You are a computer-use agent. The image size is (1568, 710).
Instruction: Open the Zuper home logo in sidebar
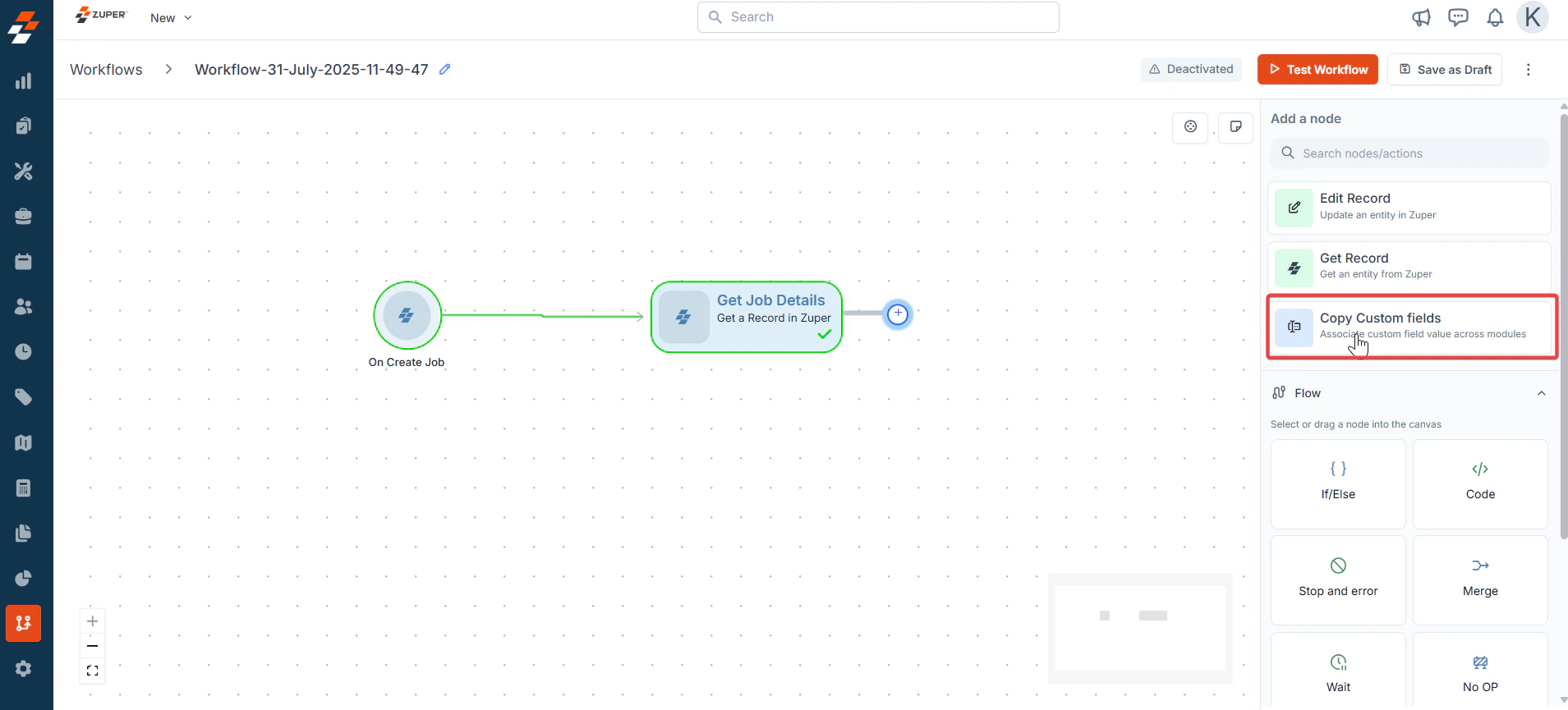(23, 27)
